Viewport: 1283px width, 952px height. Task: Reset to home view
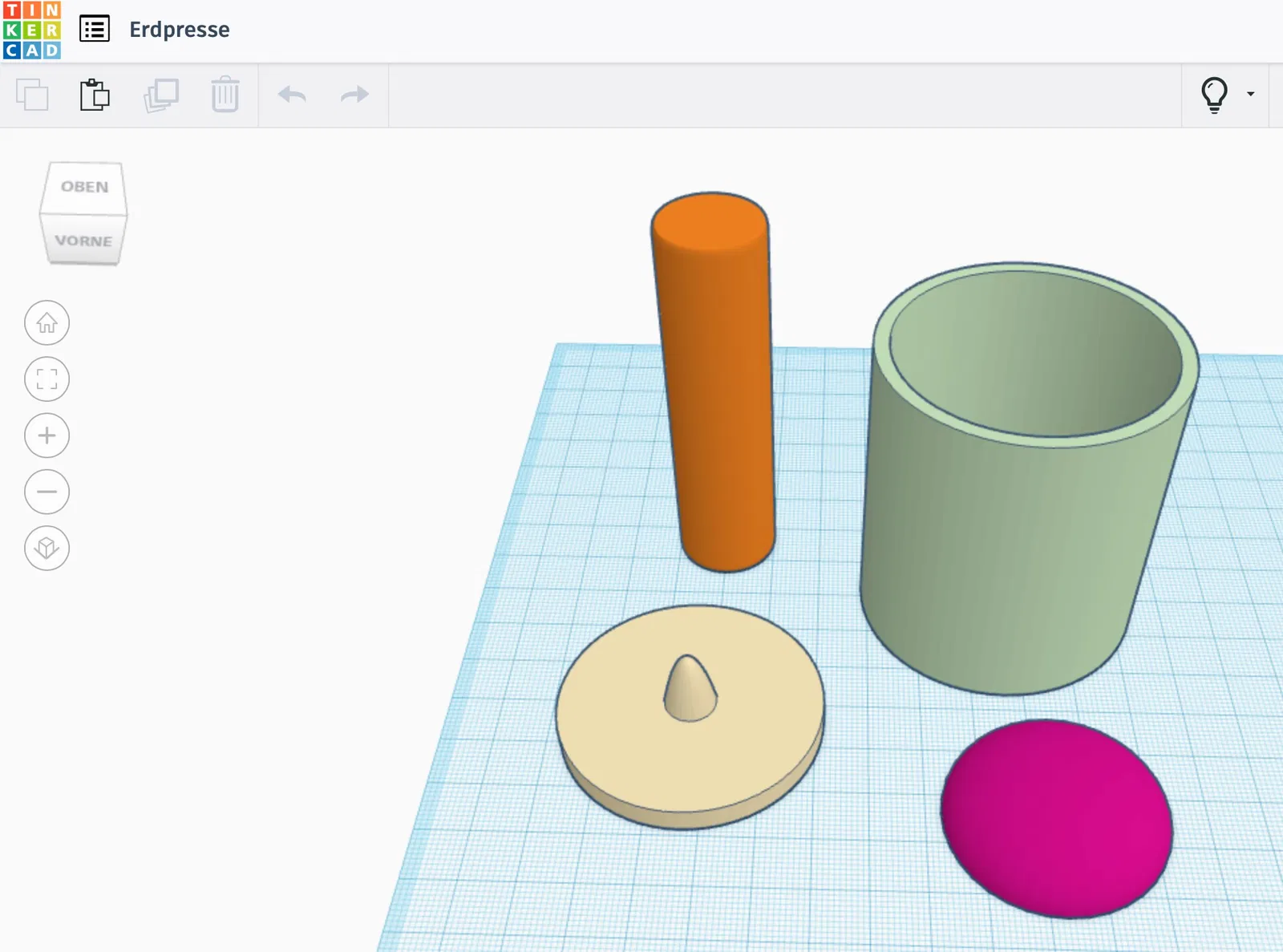[47, 323]
